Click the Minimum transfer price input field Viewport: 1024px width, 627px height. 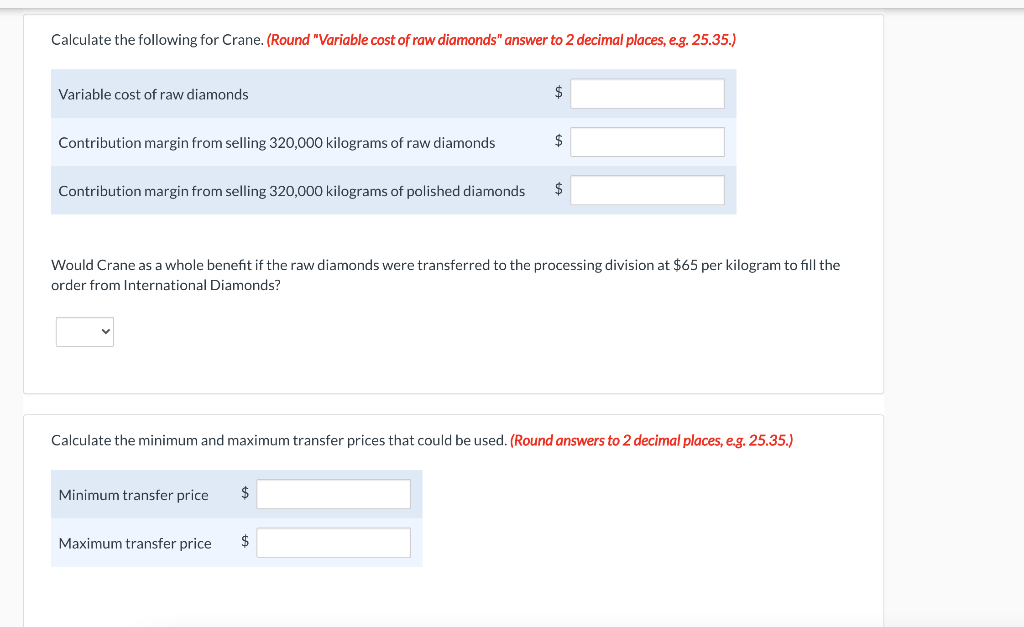333,494
